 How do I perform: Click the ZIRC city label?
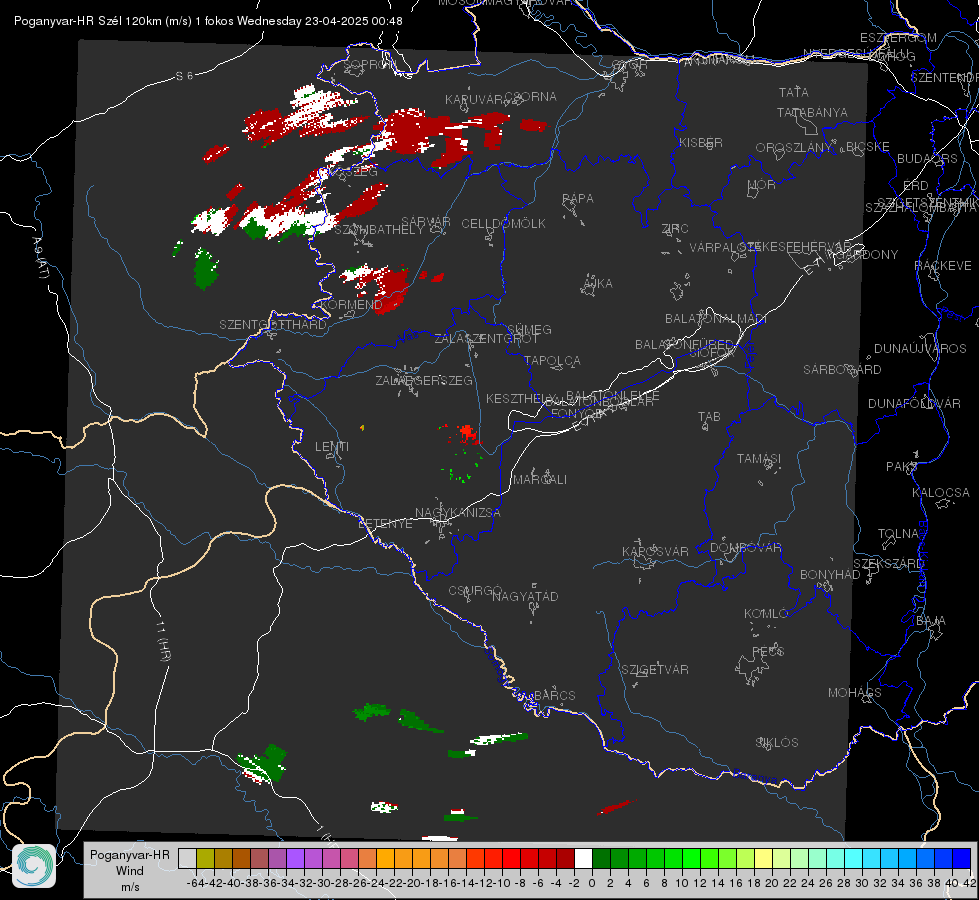[675, 229]
